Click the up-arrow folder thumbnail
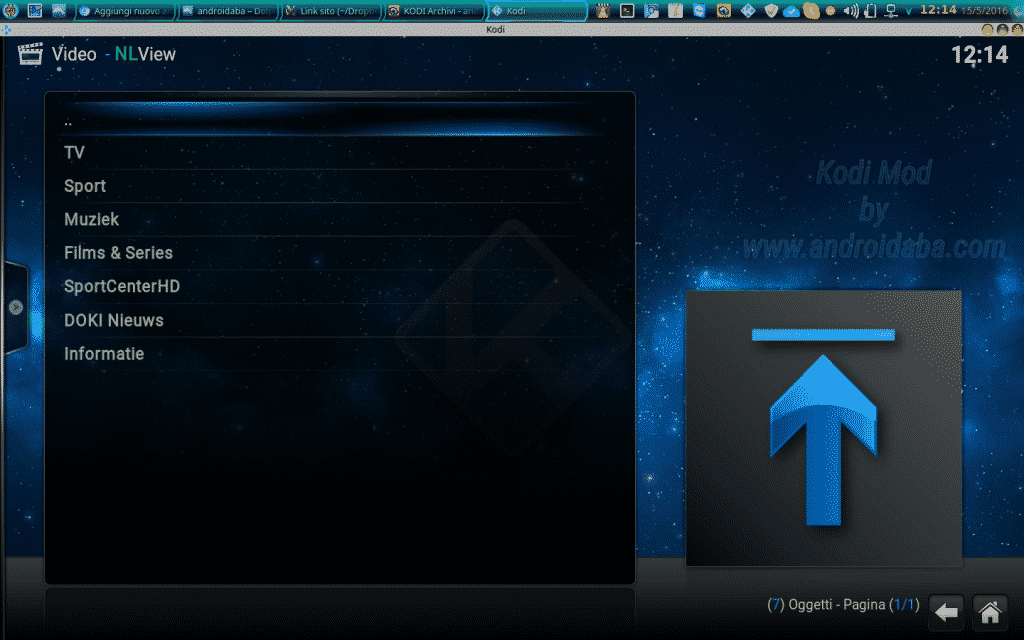Screen dimensions: 1024x640 tap(823, 428)
